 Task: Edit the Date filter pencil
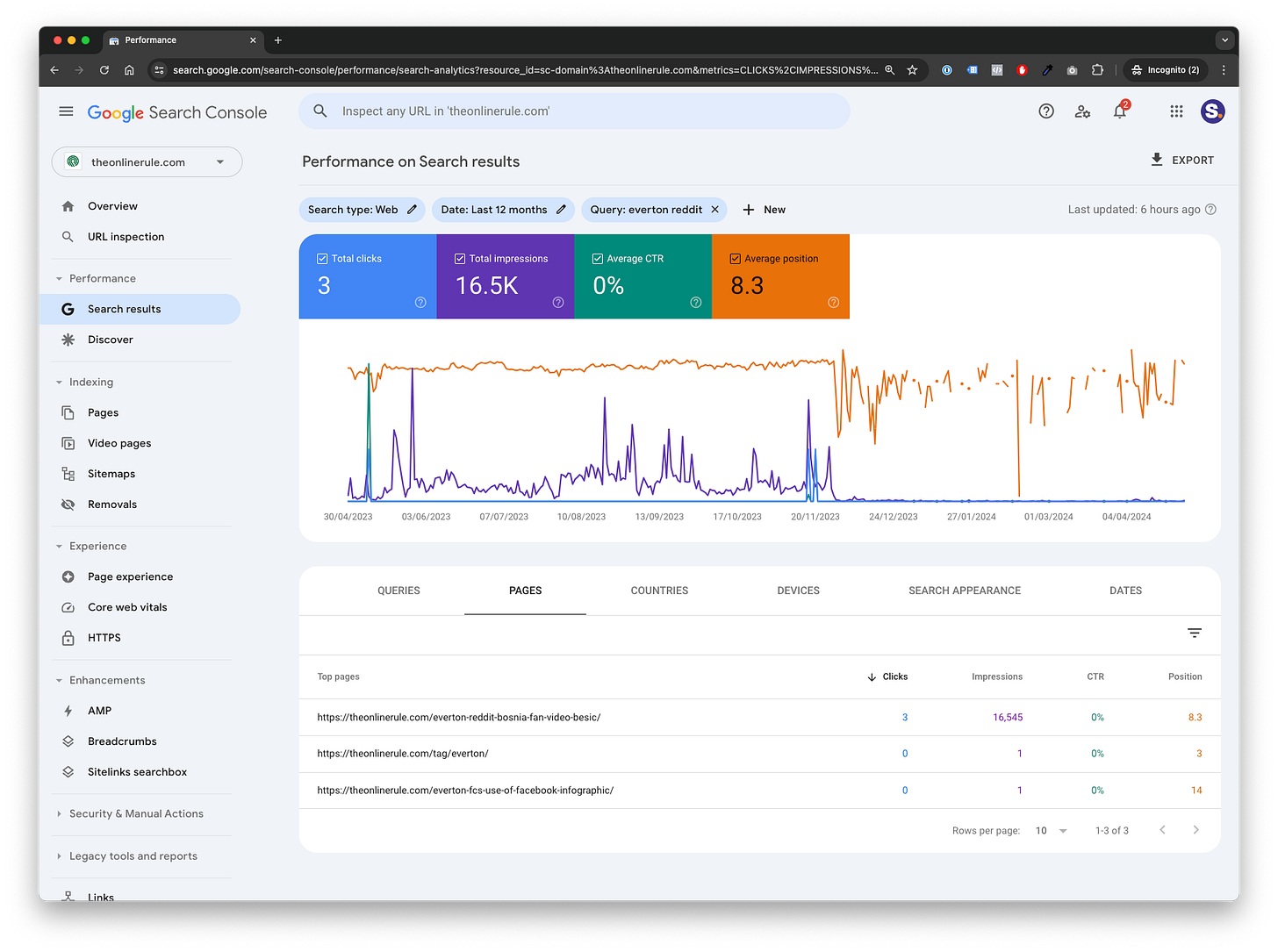click(561, 210)
